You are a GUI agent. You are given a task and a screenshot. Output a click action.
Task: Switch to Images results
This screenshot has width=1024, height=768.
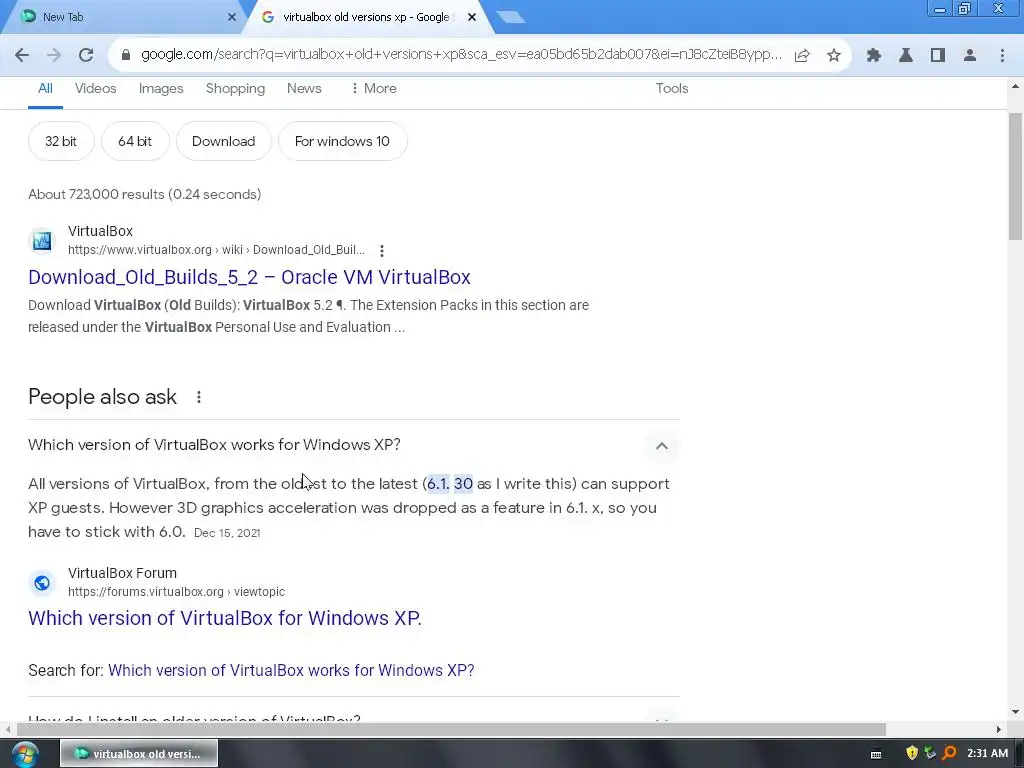(161, 89)
